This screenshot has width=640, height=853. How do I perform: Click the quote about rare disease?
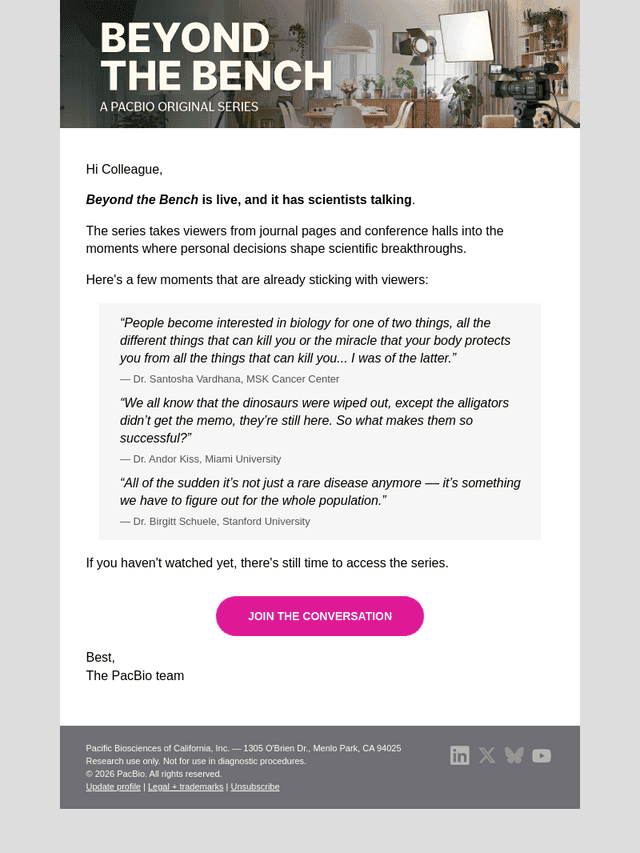tap(320, 492)
